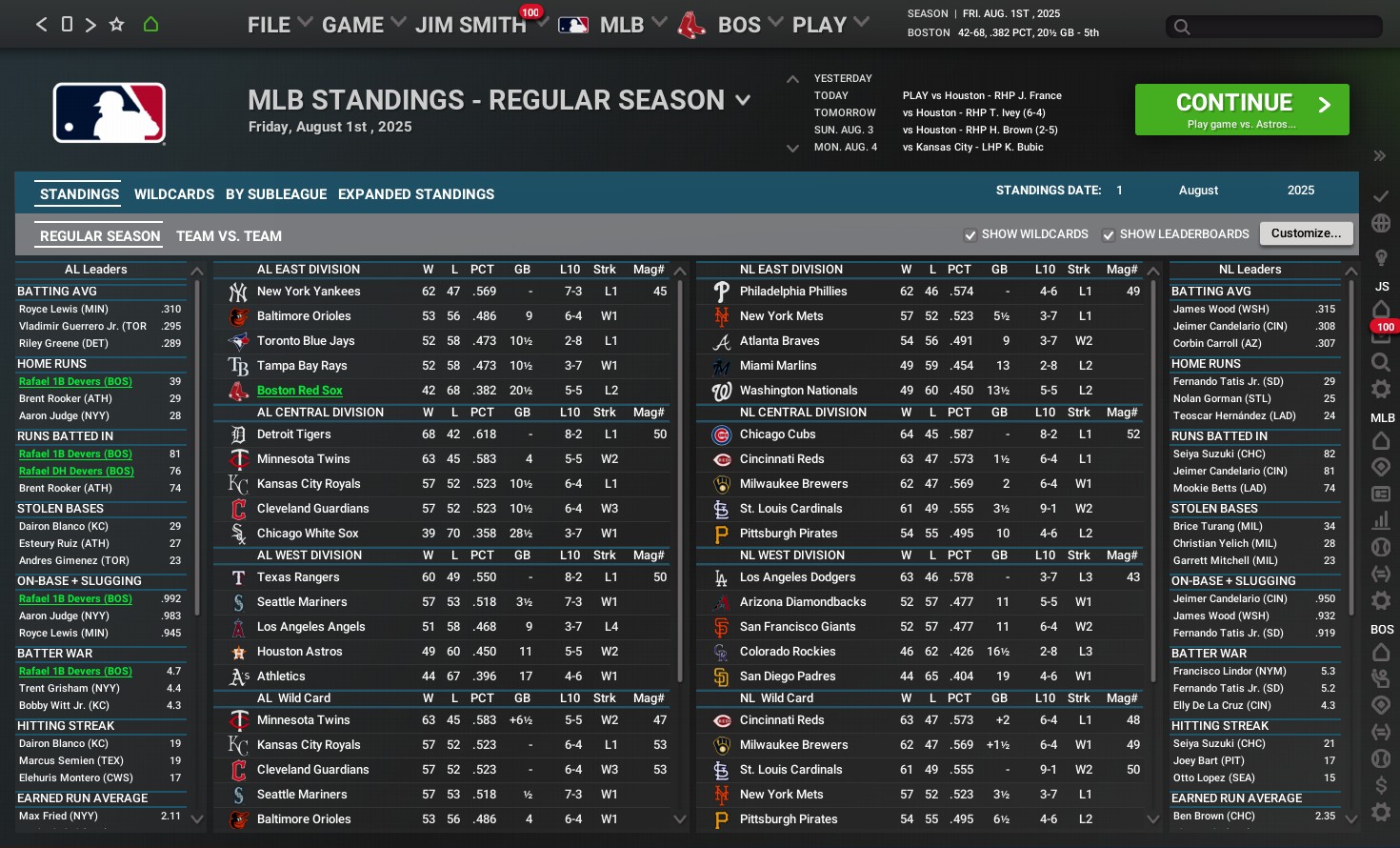The height and width of the screenshot is (848, 1400).
Task: Select the TEAM VS. TEAM sub-tab
Action: tap(229, 236)
